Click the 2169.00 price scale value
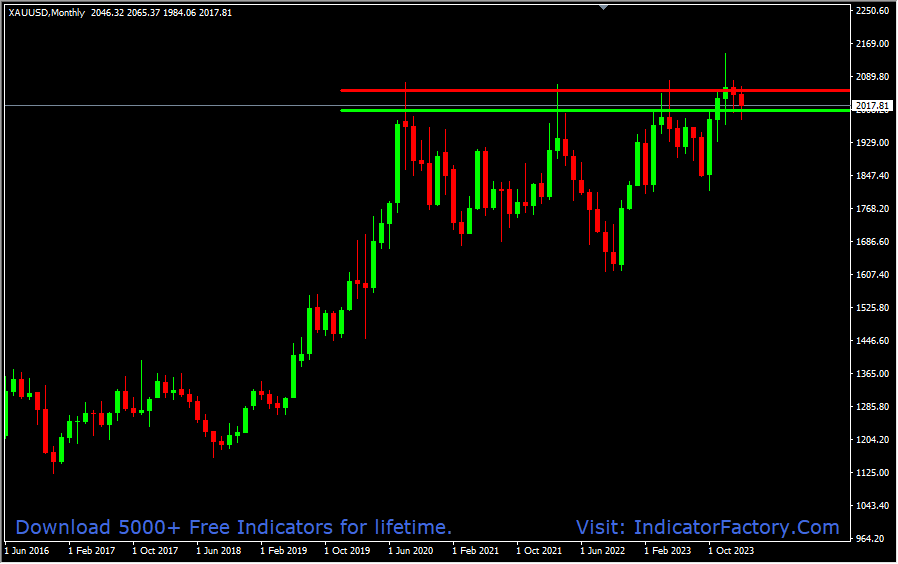Screen dimensions: 898x564 click(x=872, y=44)
